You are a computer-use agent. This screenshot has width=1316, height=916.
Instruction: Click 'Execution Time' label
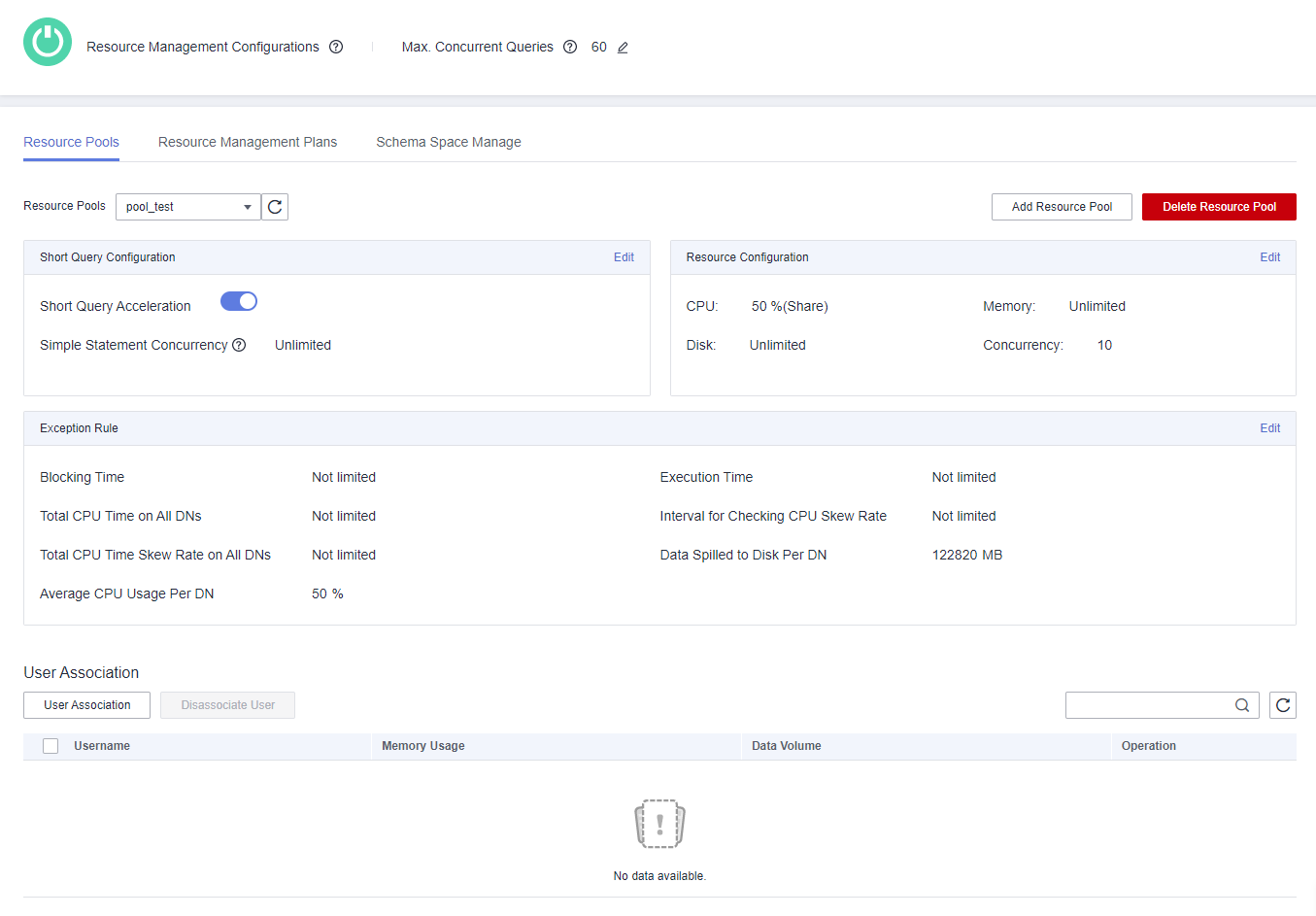pos(706,477)
